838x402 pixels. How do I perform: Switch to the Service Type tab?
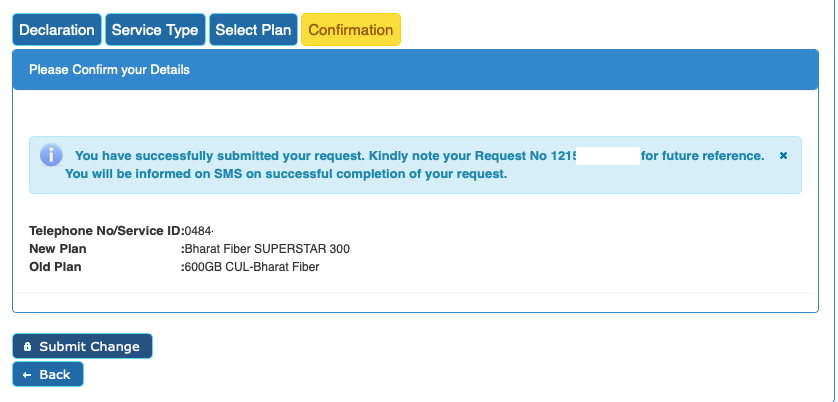(155, 30)
